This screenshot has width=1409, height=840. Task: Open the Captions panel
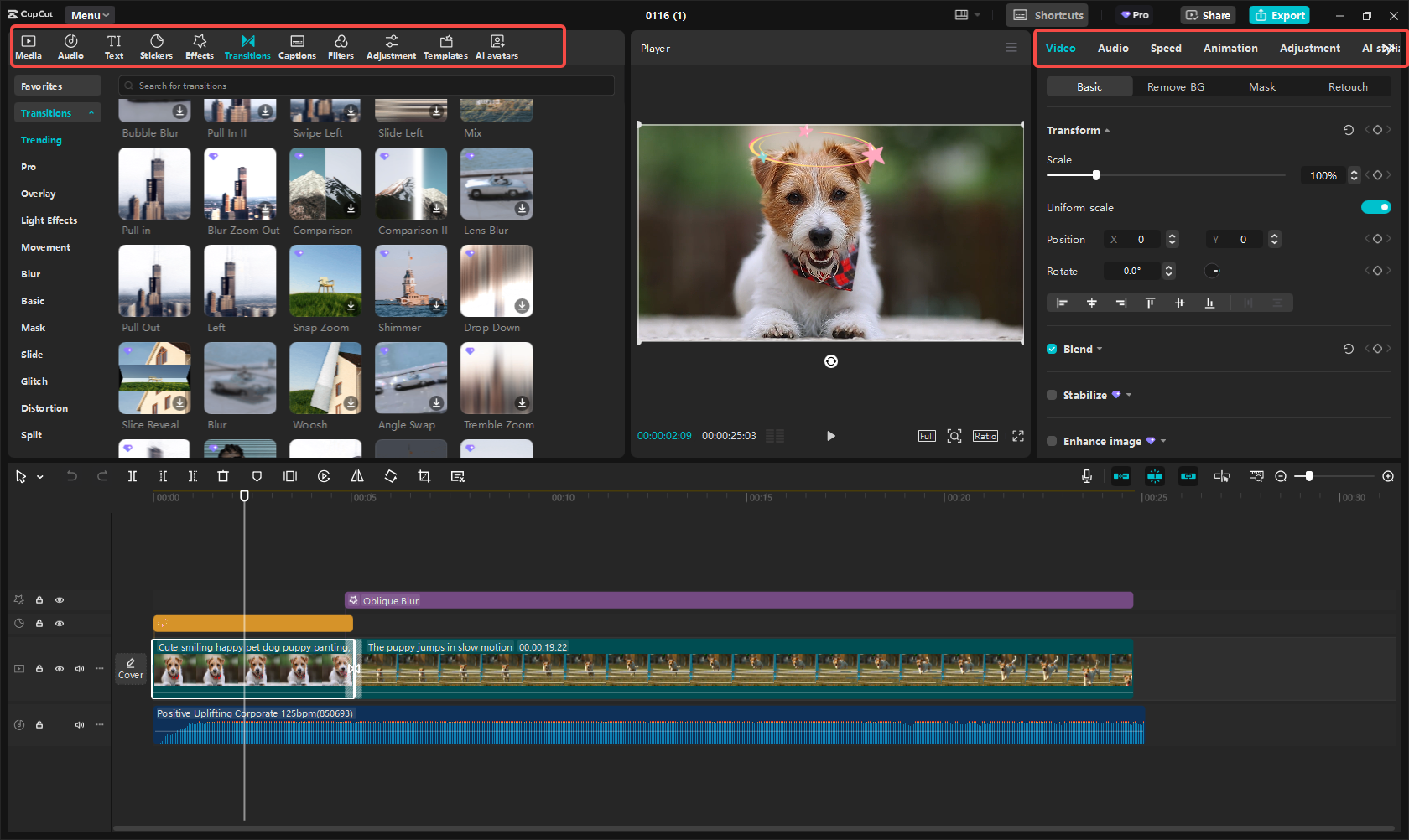coord(297,46)
